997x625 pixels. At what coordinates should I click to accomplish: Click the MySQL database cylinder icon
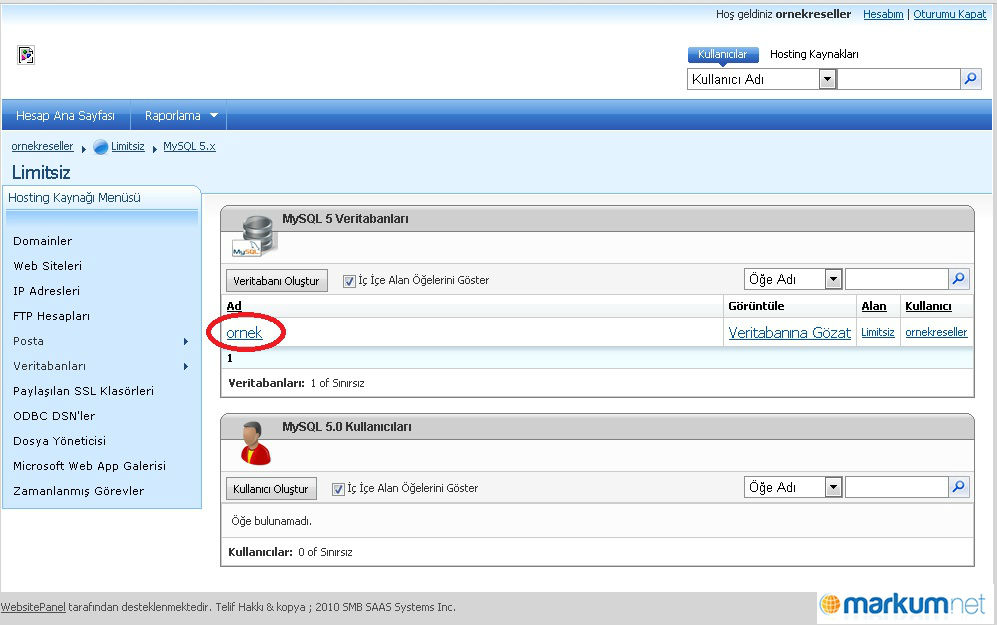click(253, 236)
